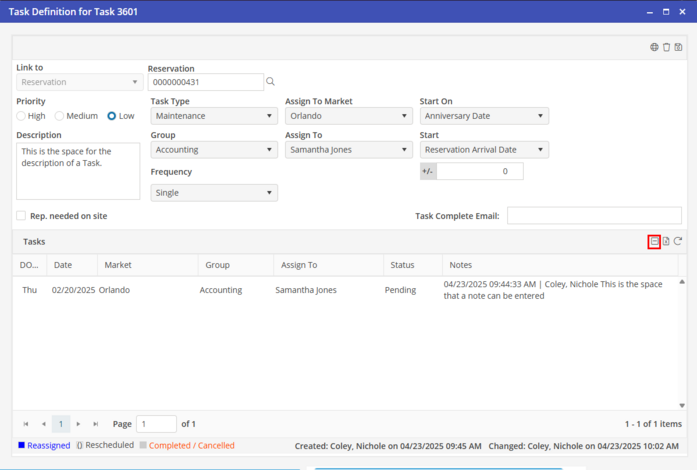Check the Rep. needed on site box

click(x=21, y=216)
